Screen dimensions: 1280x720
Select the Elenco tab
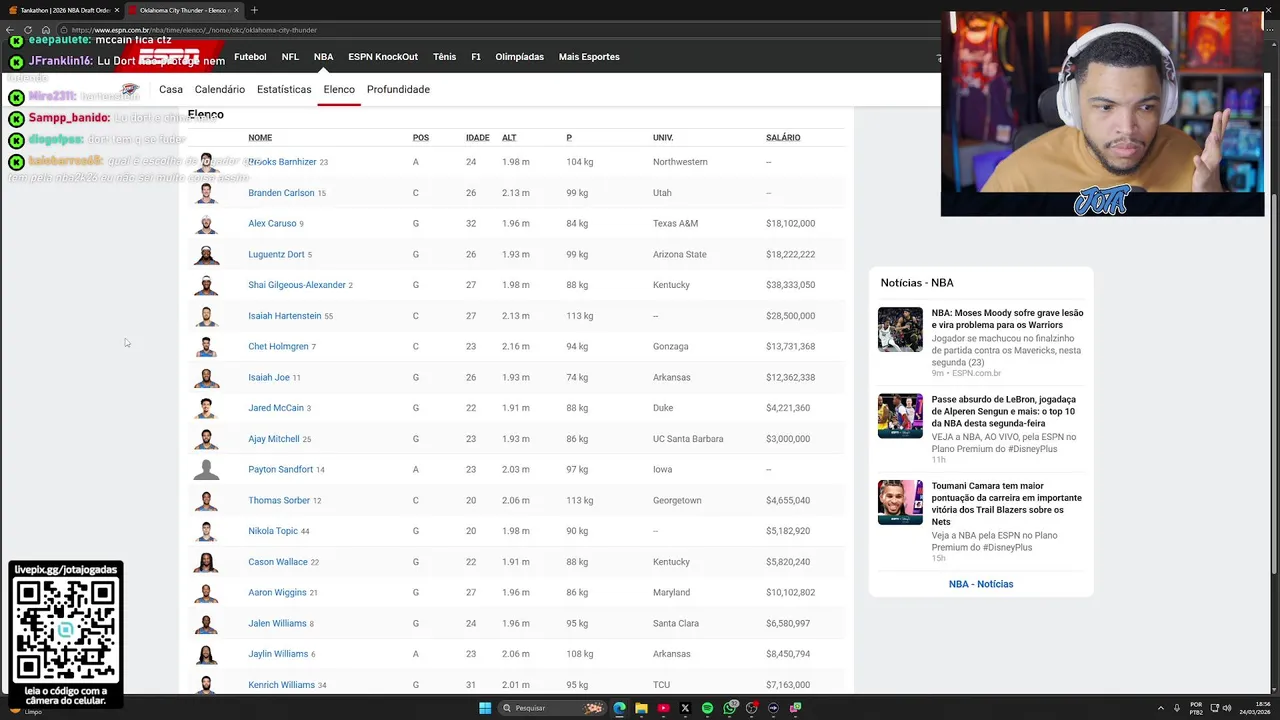339,89
